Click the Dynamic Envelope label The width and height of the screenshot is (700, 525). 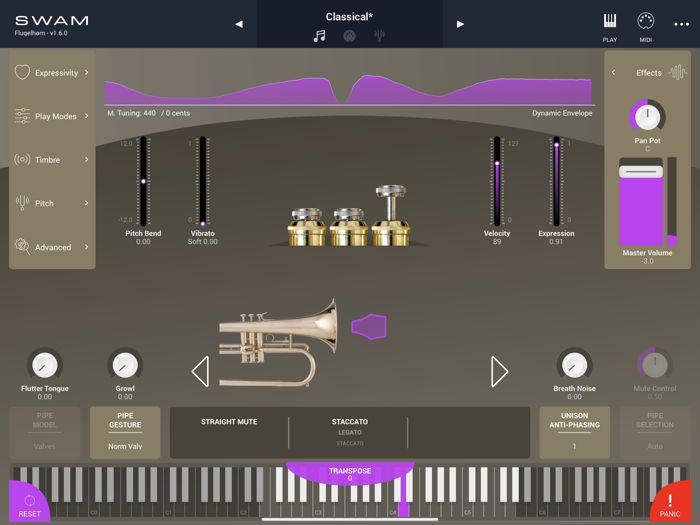click(562, 113)
